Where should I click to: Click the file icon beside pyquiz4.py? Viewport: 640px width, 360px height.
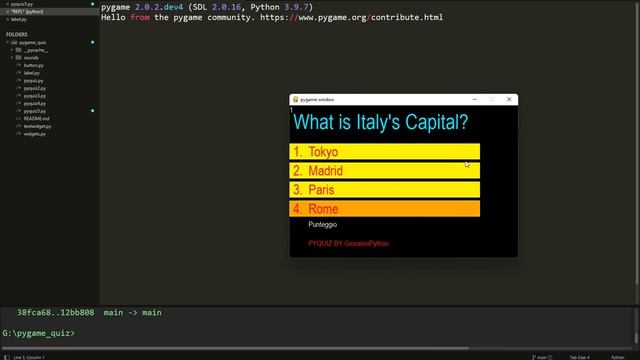pyautogui.click(x=18, y=104)
